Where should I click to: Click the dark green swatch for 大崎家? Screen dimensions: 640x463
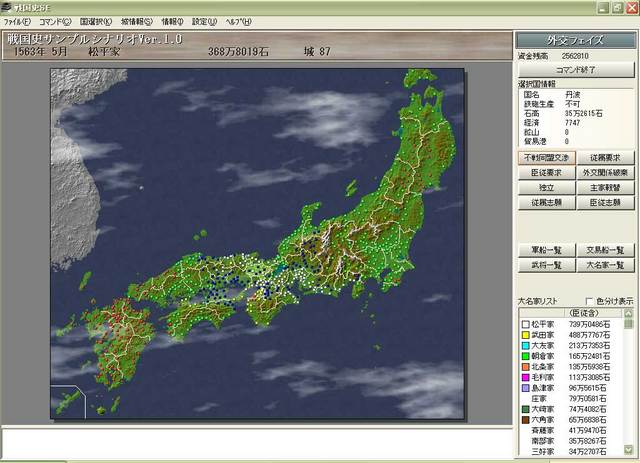tap(526, 409)
